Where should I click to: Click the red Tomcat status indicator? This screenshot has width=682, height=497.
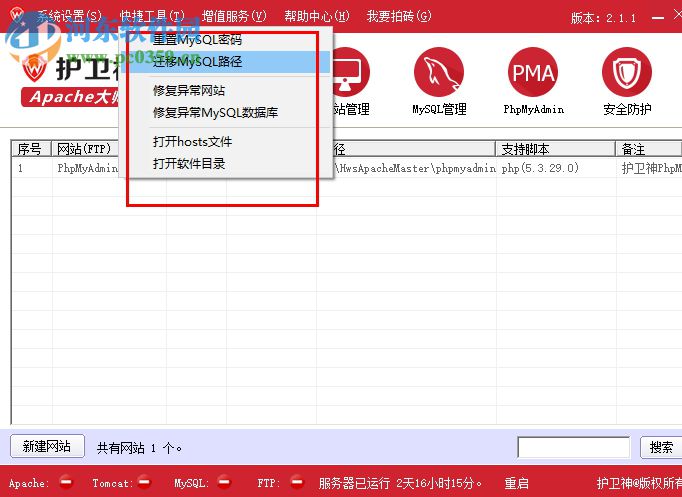point(144,482)
